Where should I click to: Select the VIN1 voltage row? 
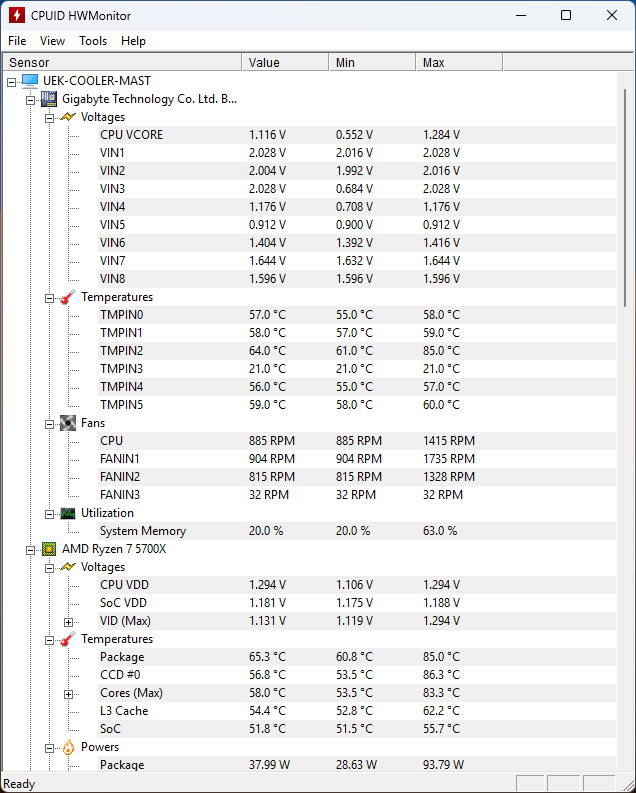pos(357,153)
